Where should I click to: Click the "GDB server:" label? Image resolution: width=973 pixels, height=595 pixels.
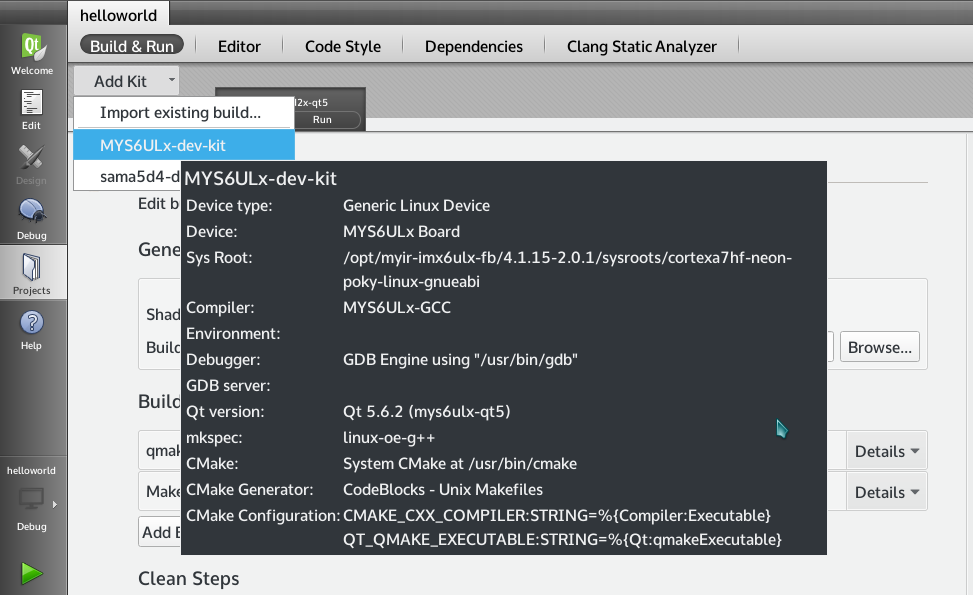coord(228,385)
